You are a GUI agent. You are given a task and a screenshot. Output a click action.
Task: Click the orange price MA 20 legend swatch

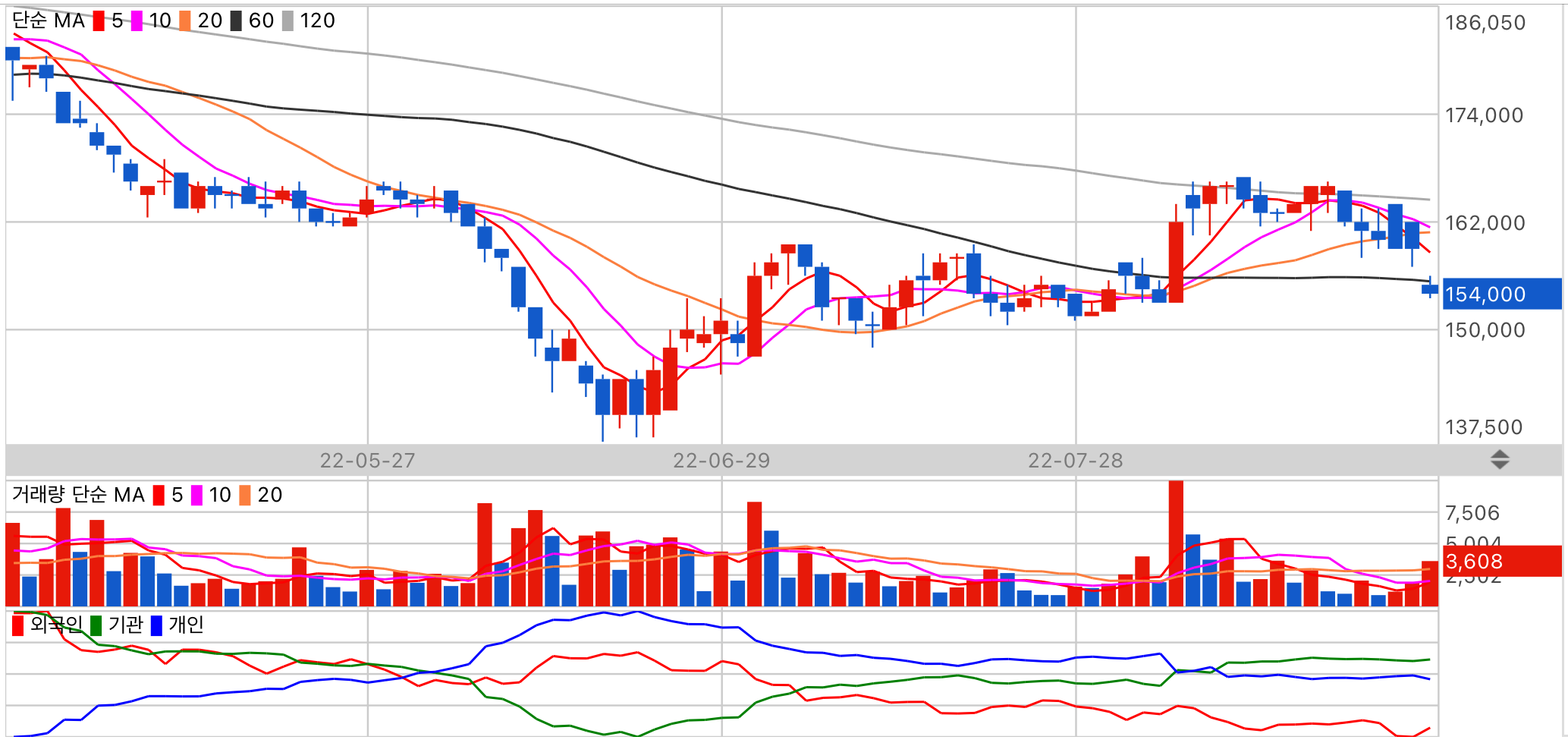(185, 20)
